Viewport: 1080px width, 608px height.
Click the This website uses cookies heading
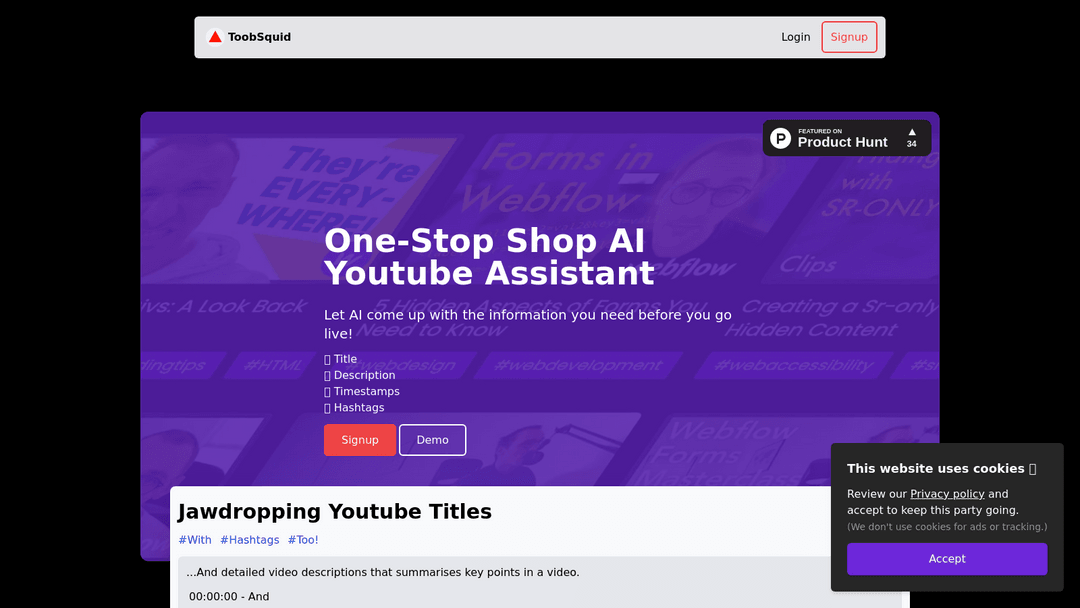(x=942, y=468)
